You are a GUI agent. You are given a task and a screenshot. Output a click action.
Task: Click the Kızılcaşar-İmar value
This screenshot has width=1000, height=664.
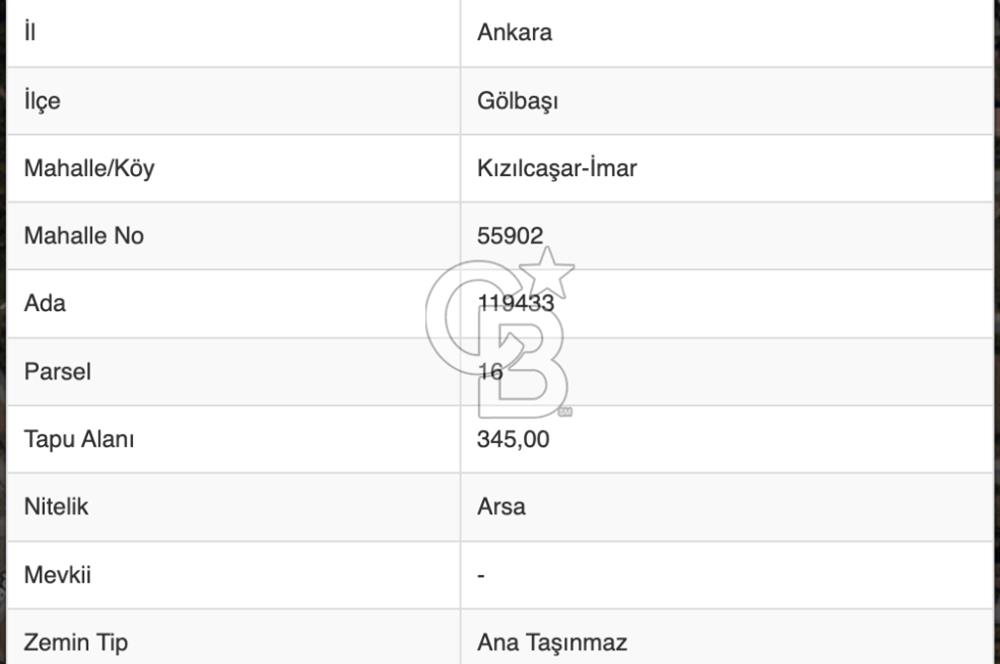(556, 168)
